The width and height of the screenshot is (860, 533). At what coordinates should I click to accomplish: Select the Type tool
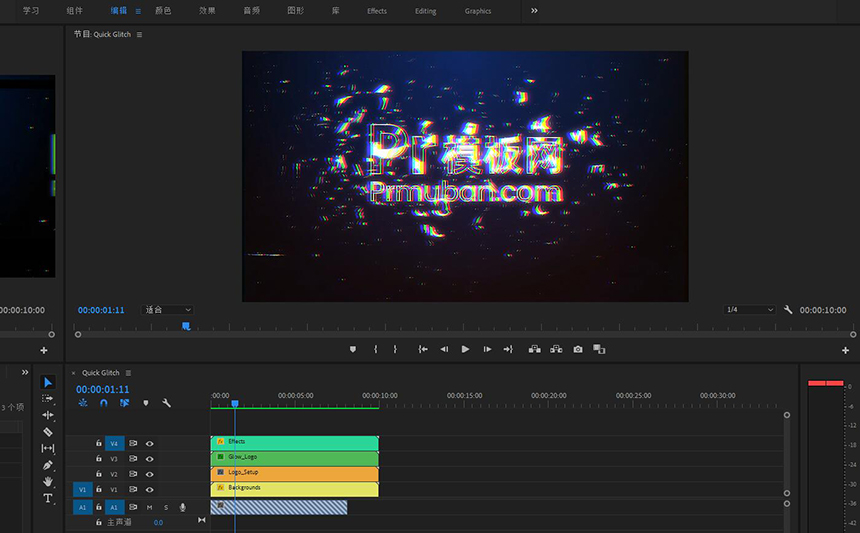coord(48,498)
